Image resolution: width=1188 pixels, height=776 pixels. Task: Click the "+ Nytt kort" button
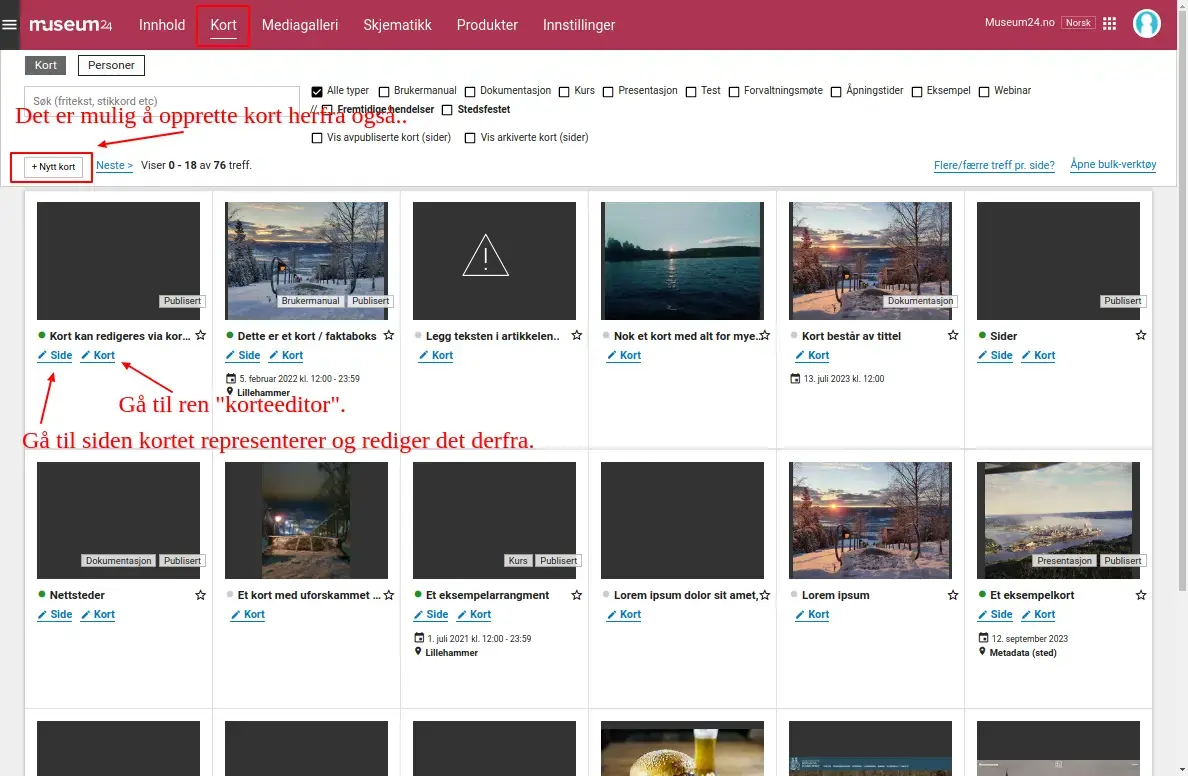pyautogui.click(x=53, y=167)
